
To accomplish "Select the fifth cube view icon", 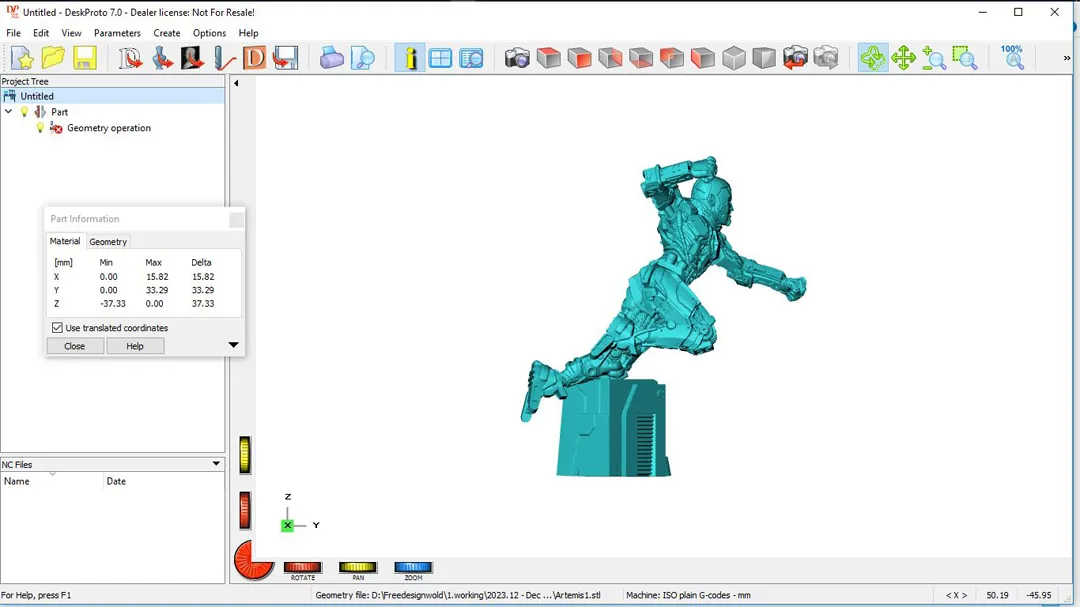I will pyautogui.click(x=672, y=58).
